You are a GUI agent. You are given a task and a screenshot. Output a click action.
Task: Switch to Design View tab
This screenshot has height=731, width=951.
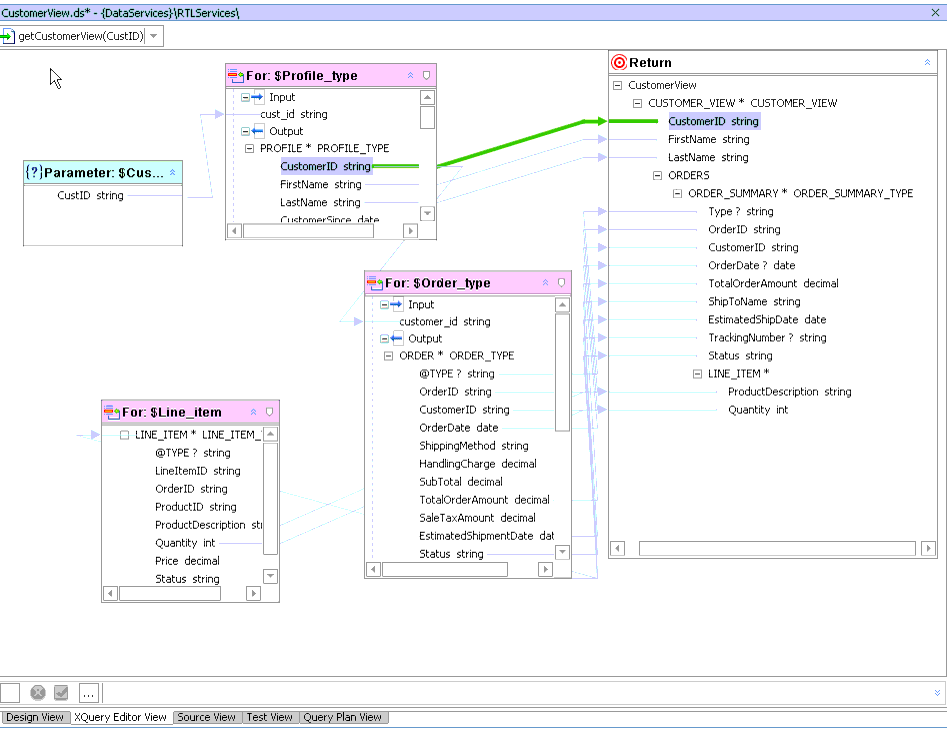35,718
